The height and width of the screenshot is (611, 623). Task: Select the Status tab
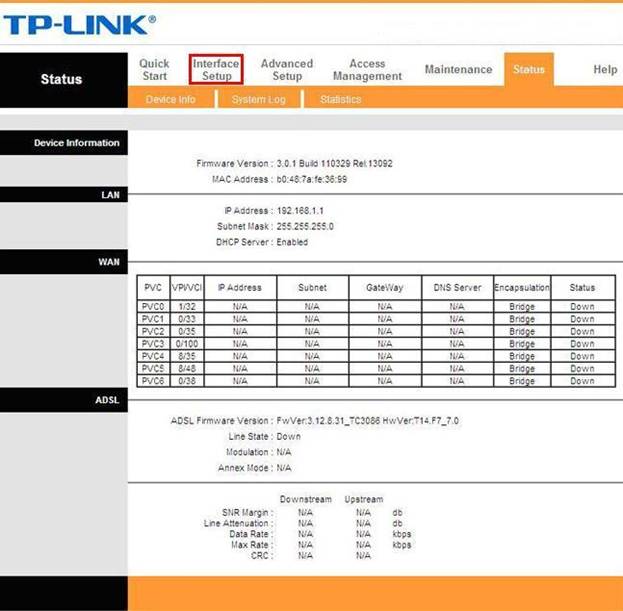(x=529, y=69)
